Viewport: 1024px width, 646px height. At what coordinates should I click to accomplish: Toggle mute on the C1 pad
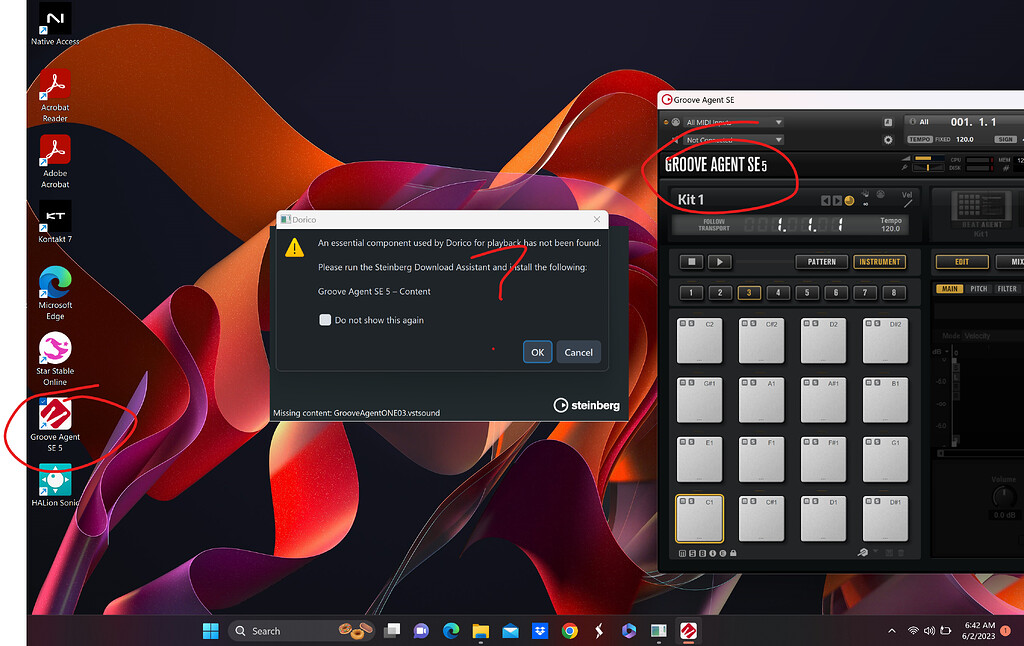(682, 502)
